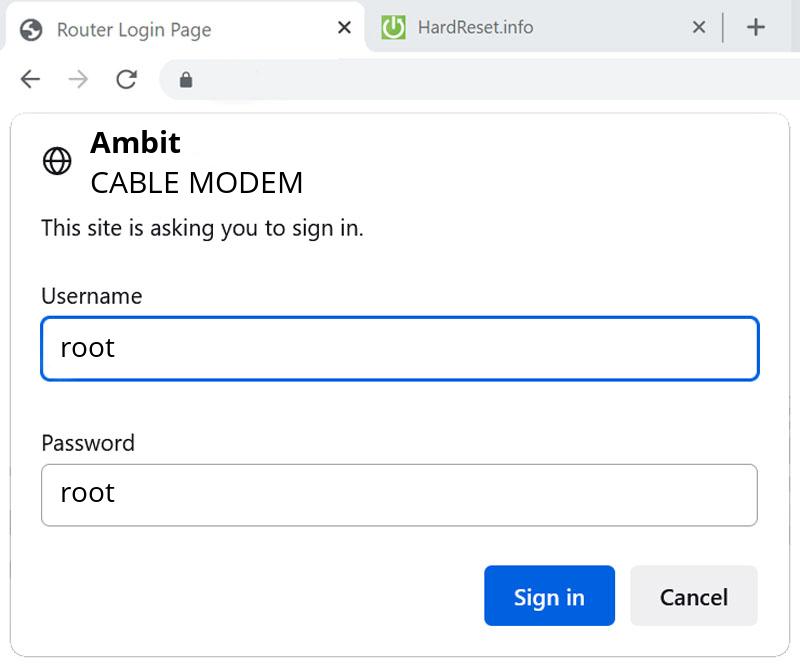
Task: Click the Password label above the second field
Action: click(x=87, y=443)
